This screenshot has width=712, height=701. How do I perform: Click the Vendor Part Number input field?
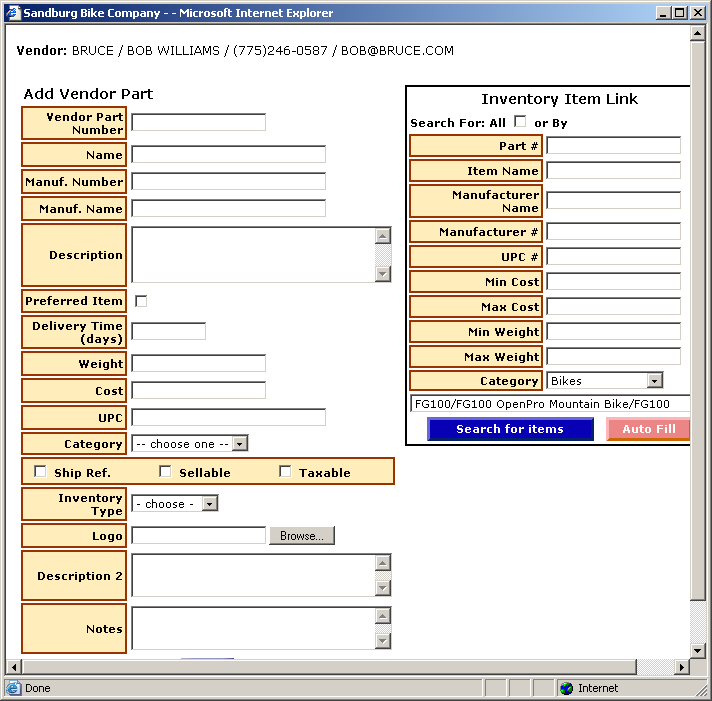tap(198, 122)
